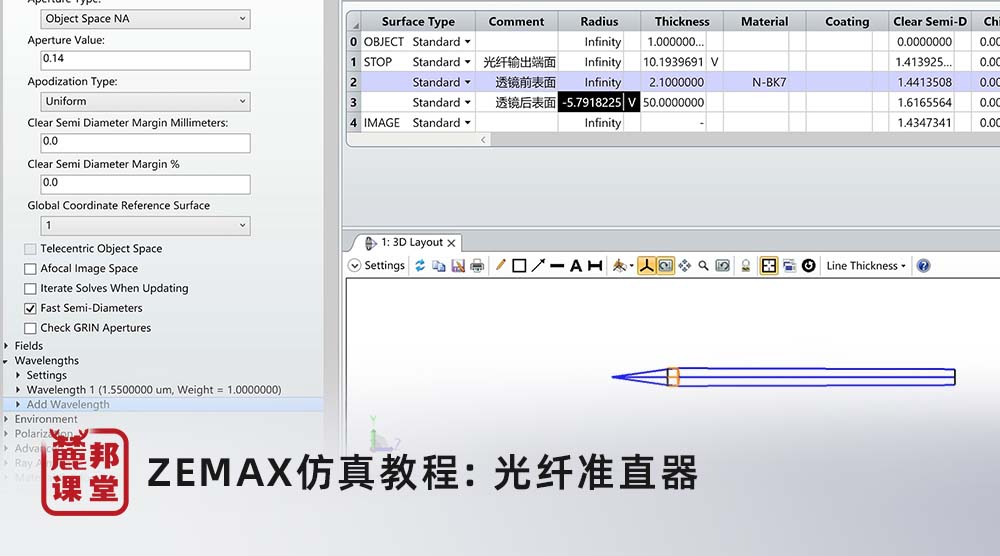The height and width of the screenshot is (556, 1000).
Task: Close the 3D Layout tab
Action: click(452, 243)
